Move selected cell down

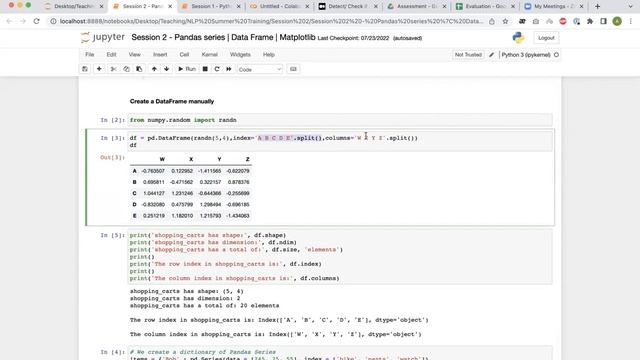pyautogui.click(x=167, y=69)
